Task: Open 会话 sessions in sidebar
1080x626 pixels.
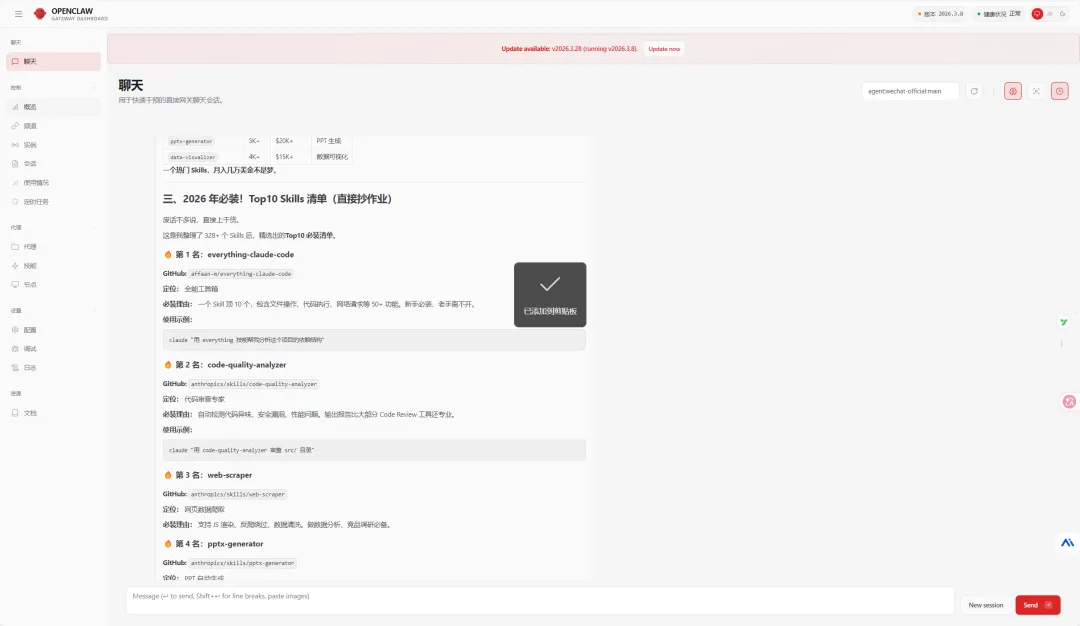Action: coord(54,164)
